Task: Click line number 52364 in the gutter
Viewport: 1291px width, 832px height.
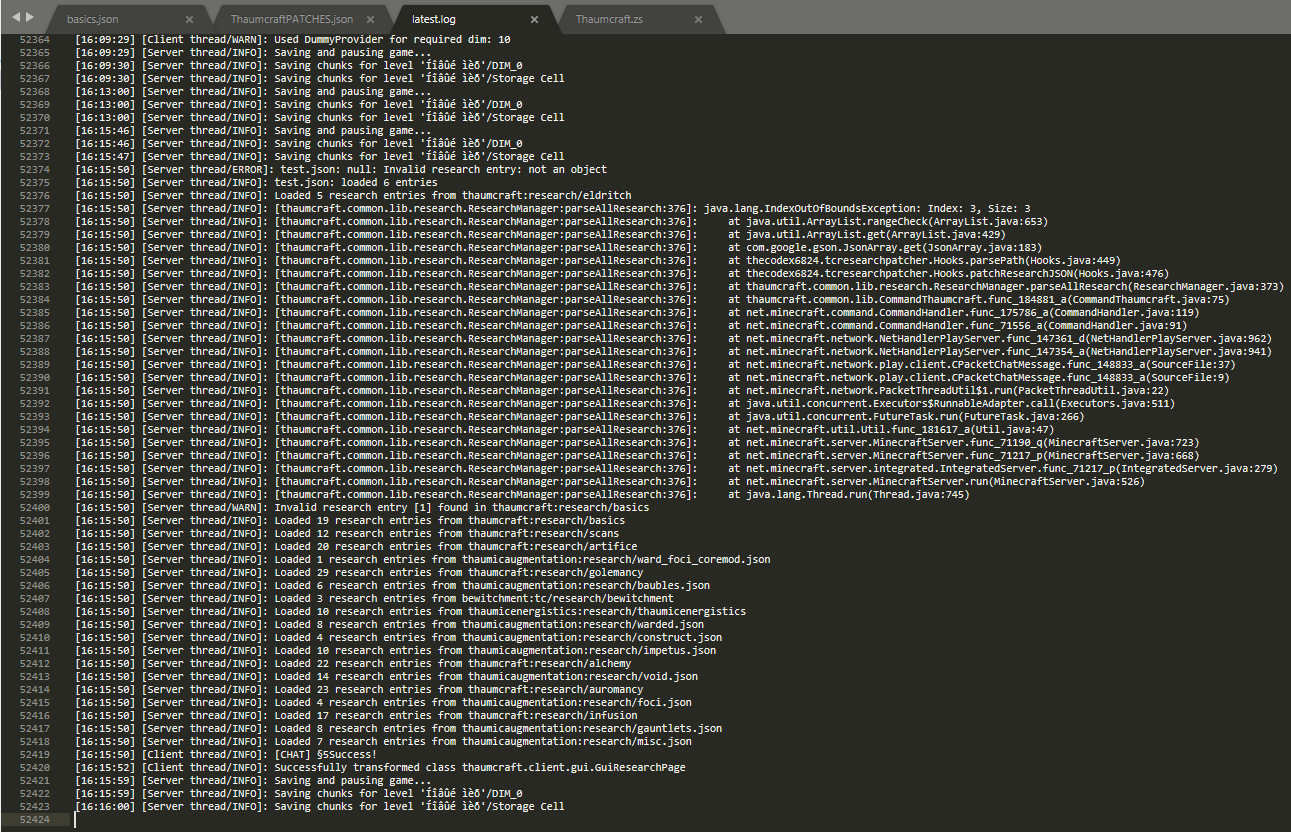Action: pos(34,39)
